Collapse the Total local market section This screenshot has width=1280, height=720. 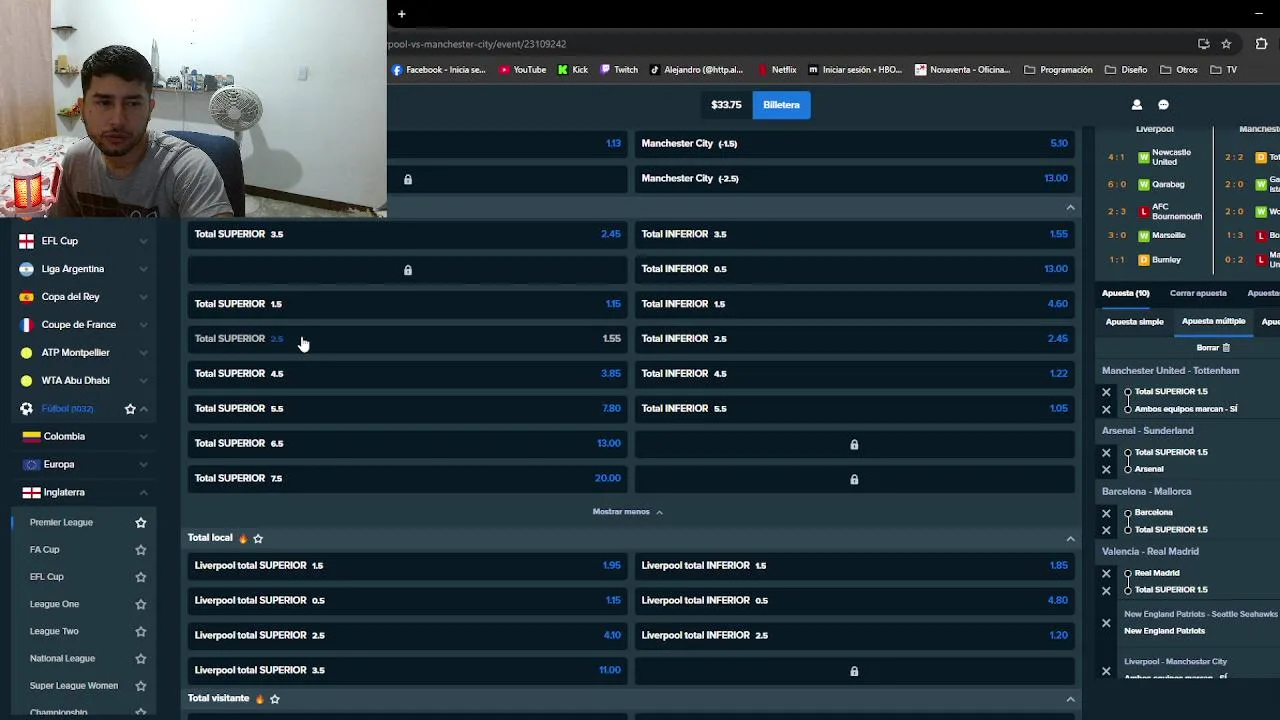[1070, 539]
